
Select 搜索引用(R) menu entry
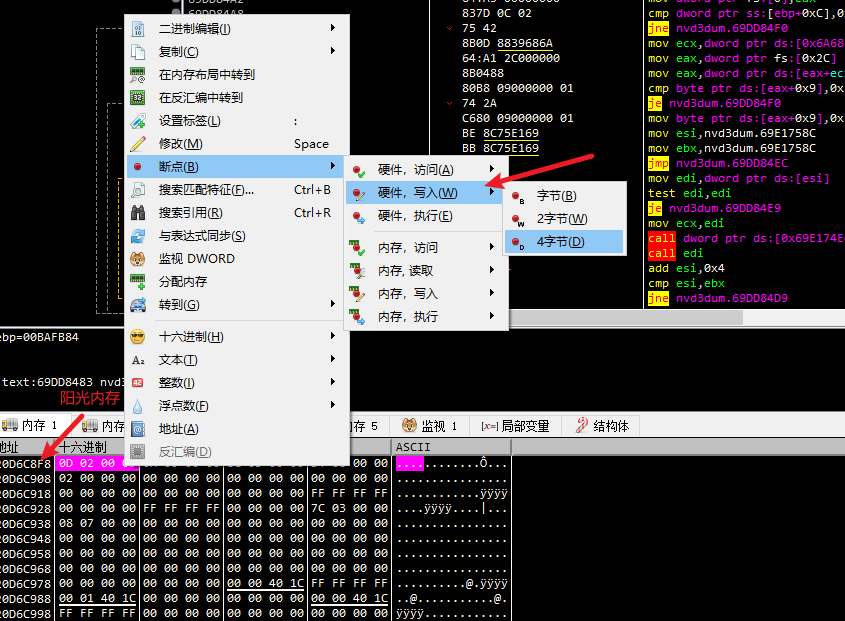pos(237,213)
